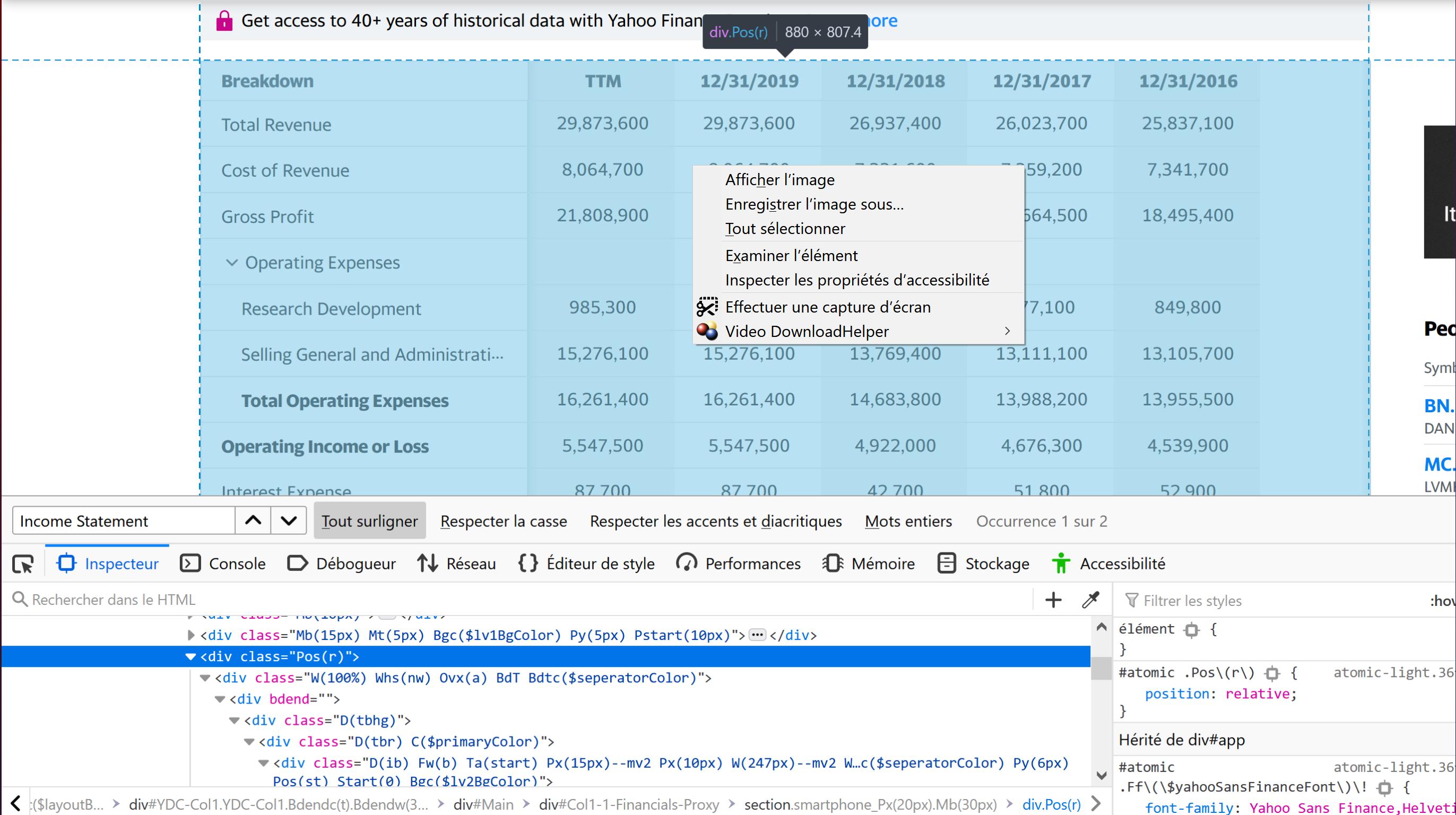Click Hérité de div#app header

tap(1181, 740)
